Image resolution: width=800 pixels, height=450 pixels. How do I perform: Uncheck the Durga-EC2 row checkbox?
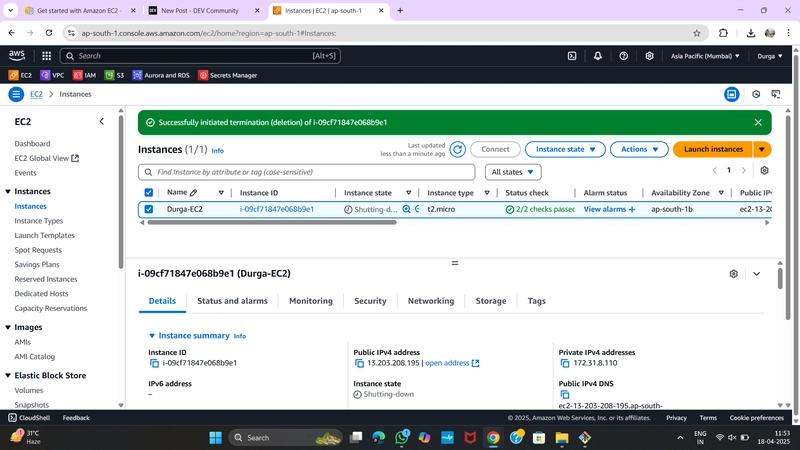(148, 209)
